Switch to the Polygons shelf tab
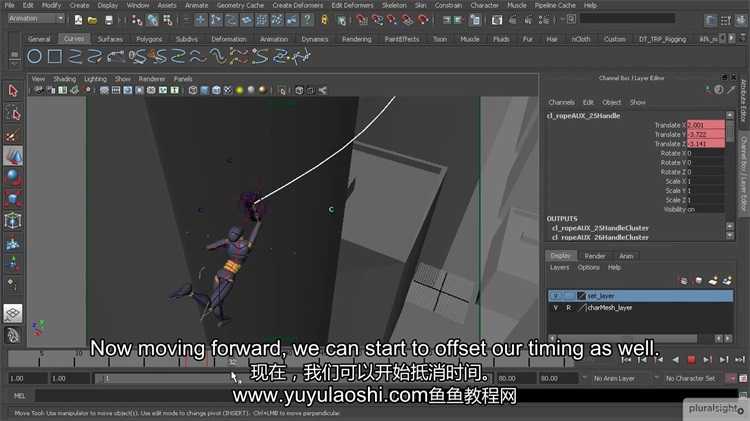Image resolution: width=750 pixels, height=421 pixels. 149,39
